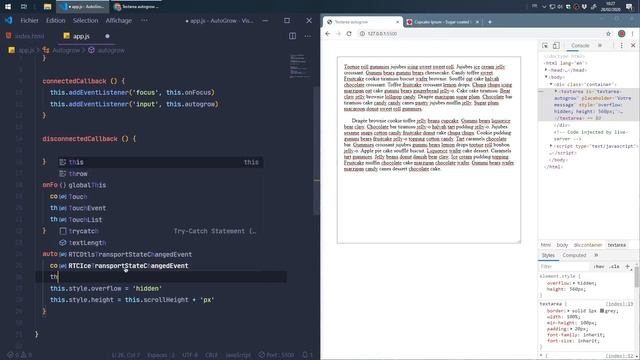Show hidden menus via the ellipsis menu
This screenshot has height=360, width=640.
144,20
